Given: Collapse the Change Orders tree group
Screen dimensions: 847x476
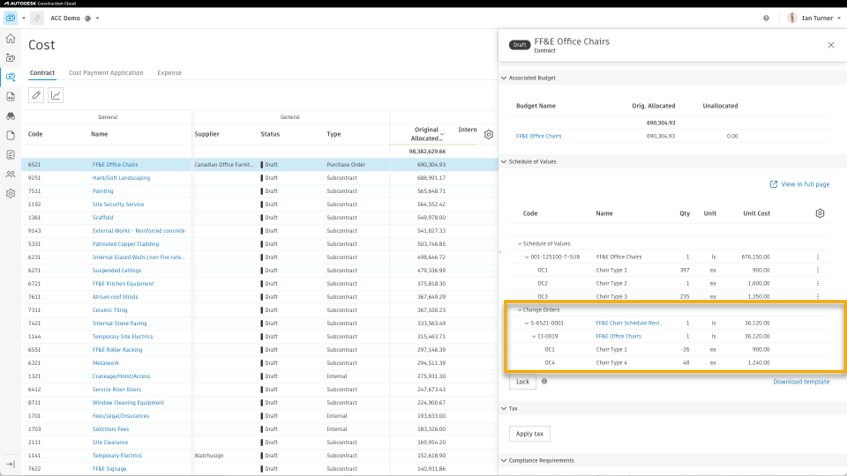Looking at the screenshot, I should (x=520, y=310).
